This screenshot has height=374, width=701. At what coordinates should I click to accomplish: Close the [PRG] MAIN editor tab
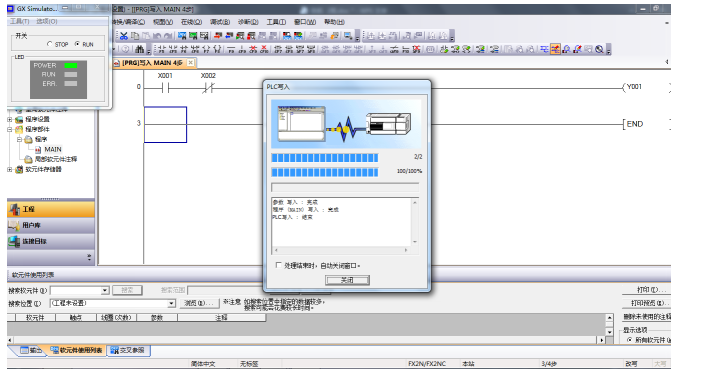[190, 63]
